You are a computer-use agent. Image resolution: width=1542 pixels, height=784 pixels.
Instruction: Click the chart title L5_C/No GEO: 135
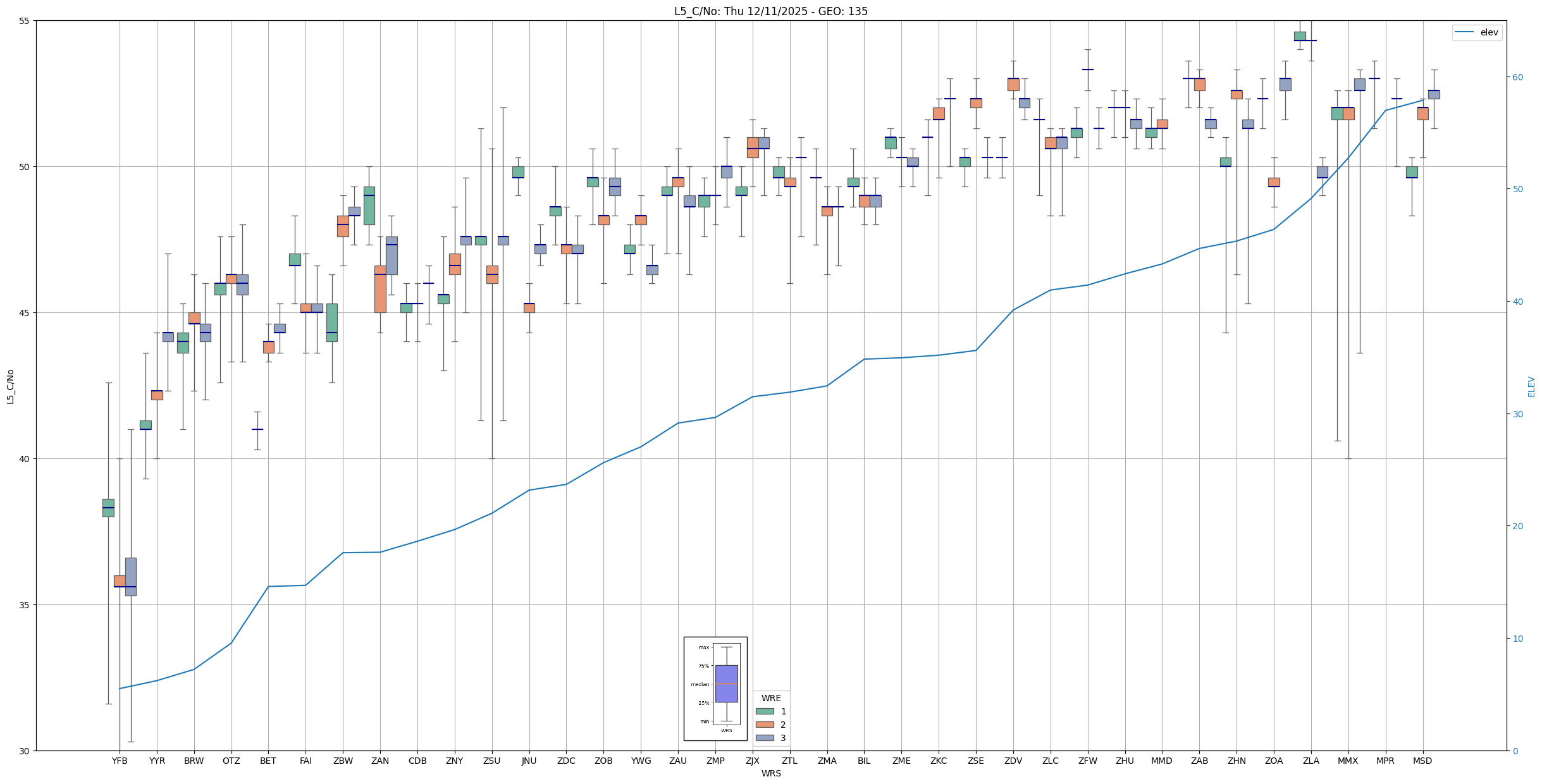tap(770, 11)
